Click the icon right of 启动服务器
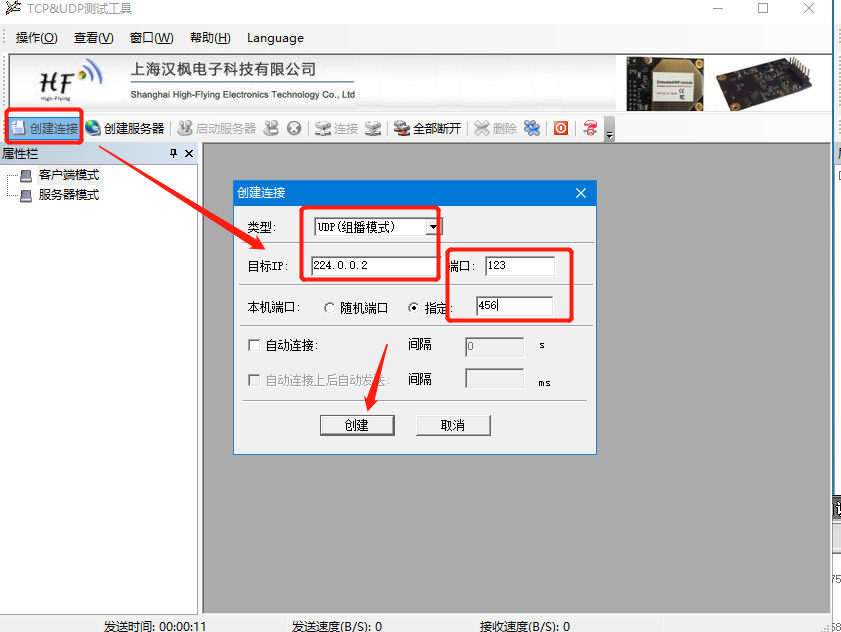 (271, 128)
